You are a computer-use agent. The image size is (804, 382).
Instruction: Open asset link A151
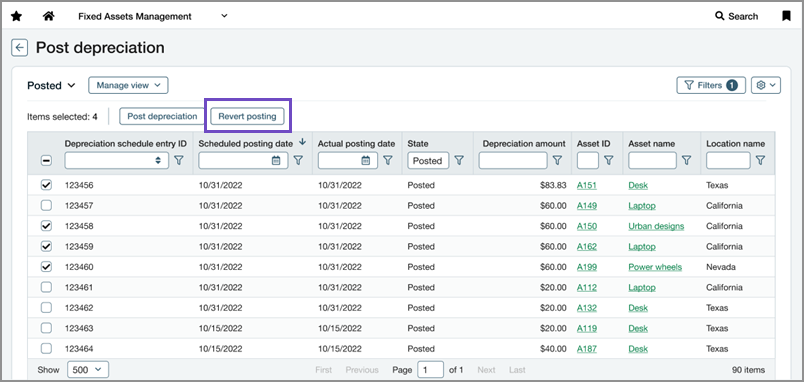[x=587, y=185]
